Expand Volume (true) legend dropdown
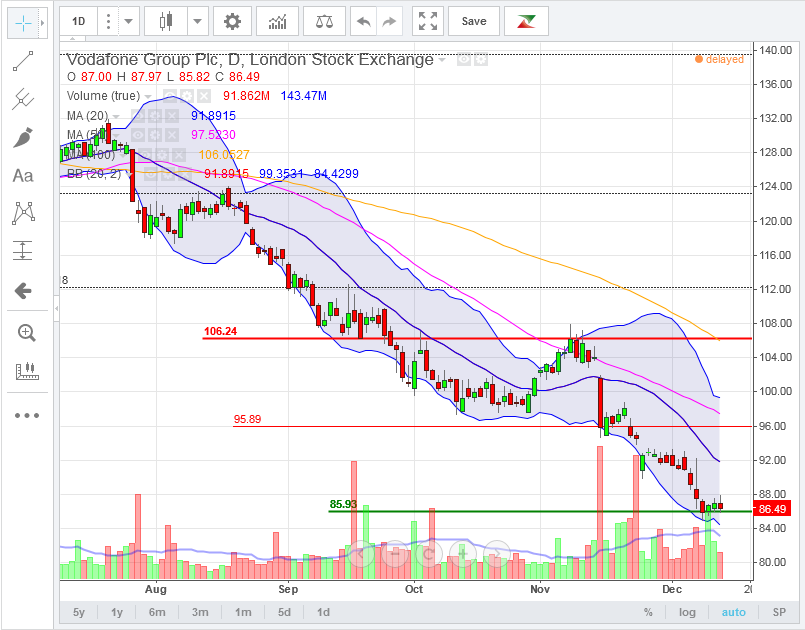The image size is (805, 630). (148, 97)
